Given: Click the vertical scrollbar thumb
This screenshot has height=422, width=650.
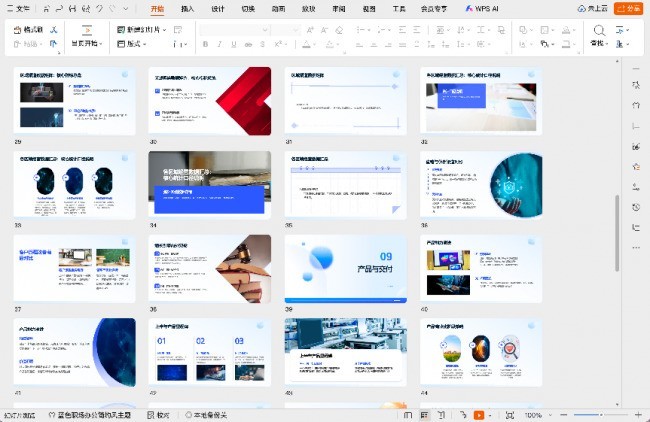Looking at the screenshot, I should click(617, 233).
